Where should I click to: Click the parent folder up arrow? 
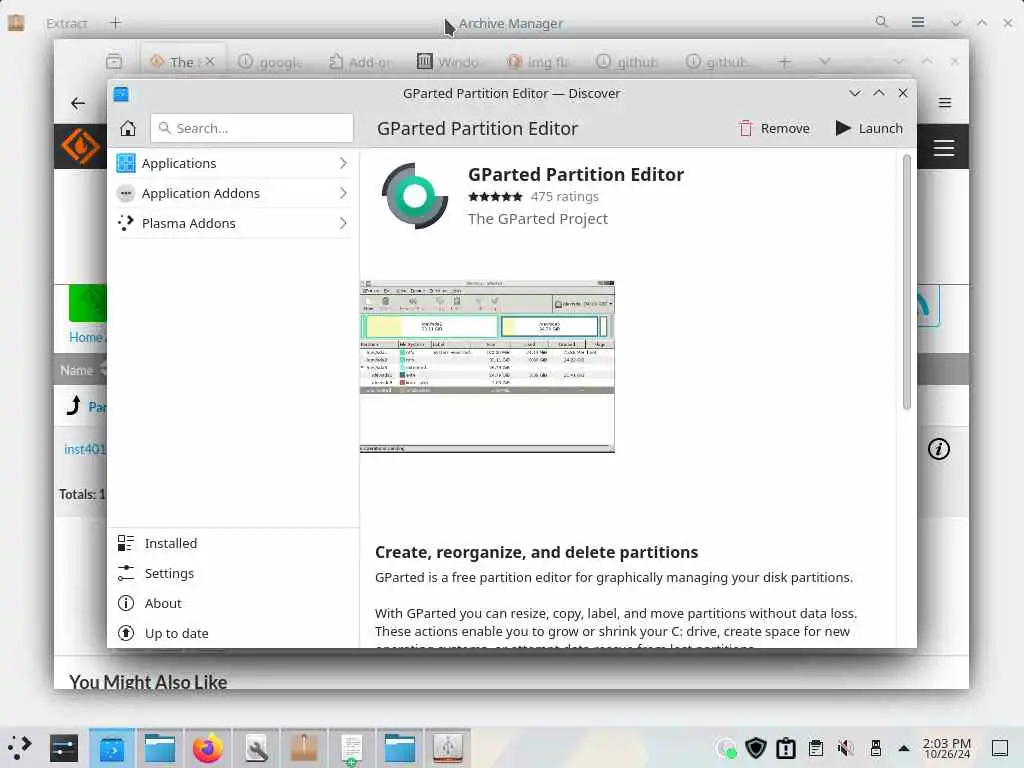(74, 406)
